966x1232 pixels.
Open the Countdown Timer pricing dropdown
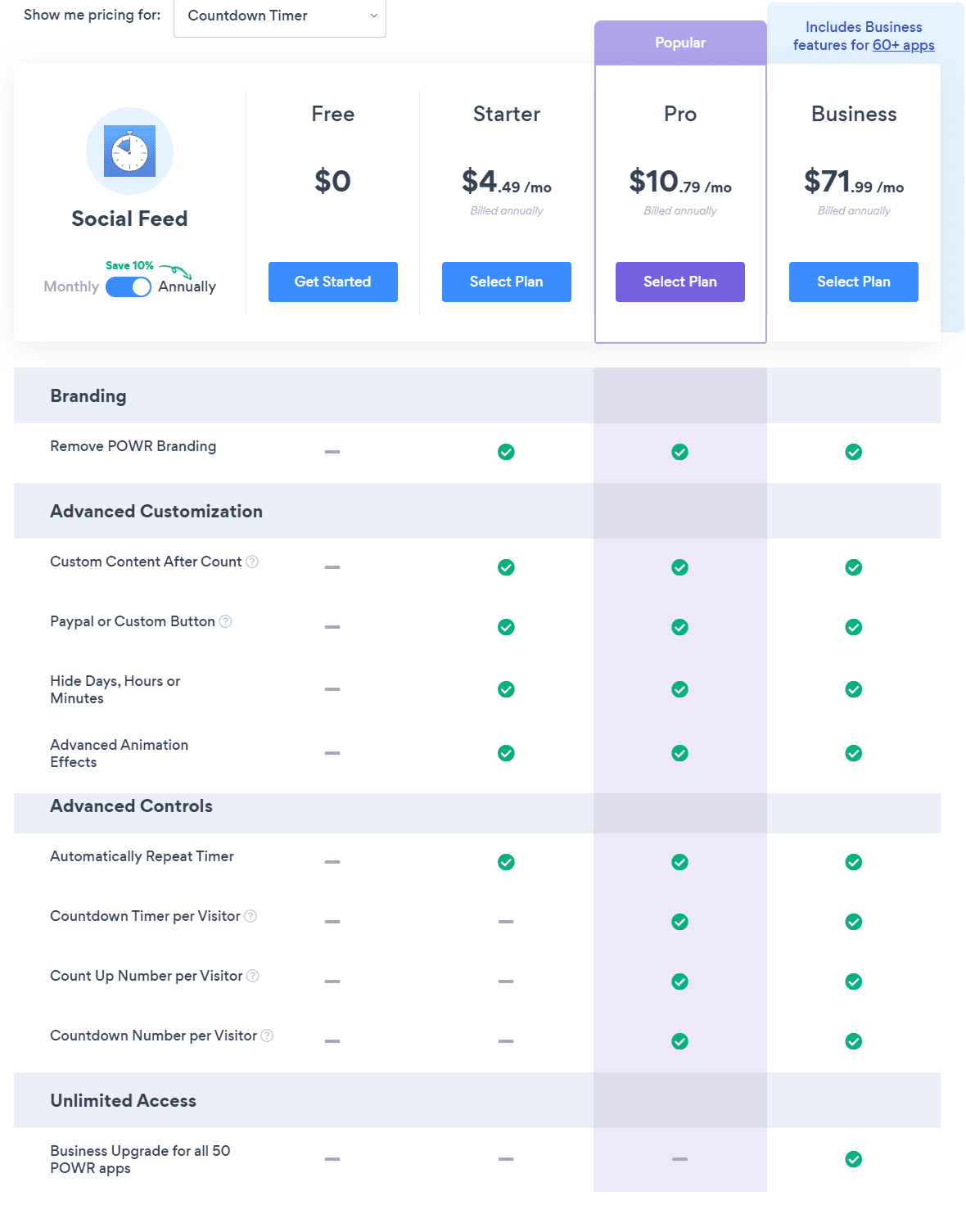point(280,16)
